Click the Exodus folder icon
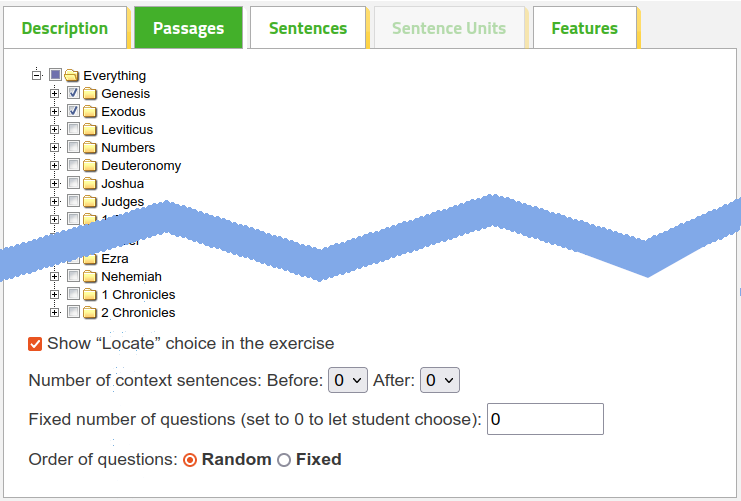741x501 pixels. coord(90,111)
